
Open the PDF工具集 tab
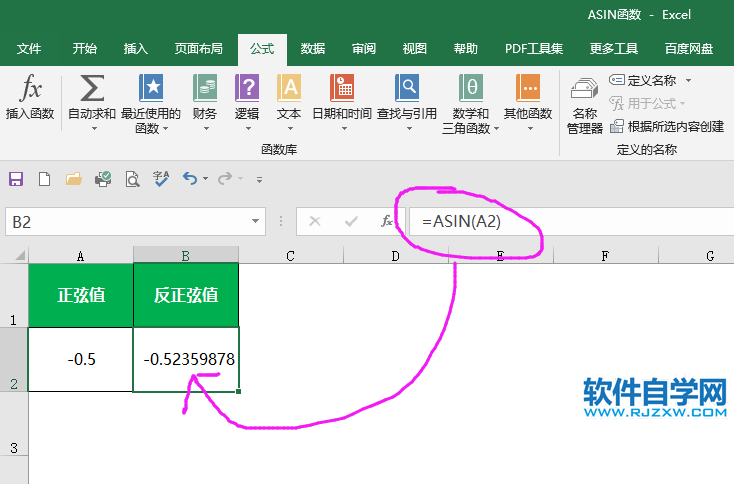click(534, 49)
